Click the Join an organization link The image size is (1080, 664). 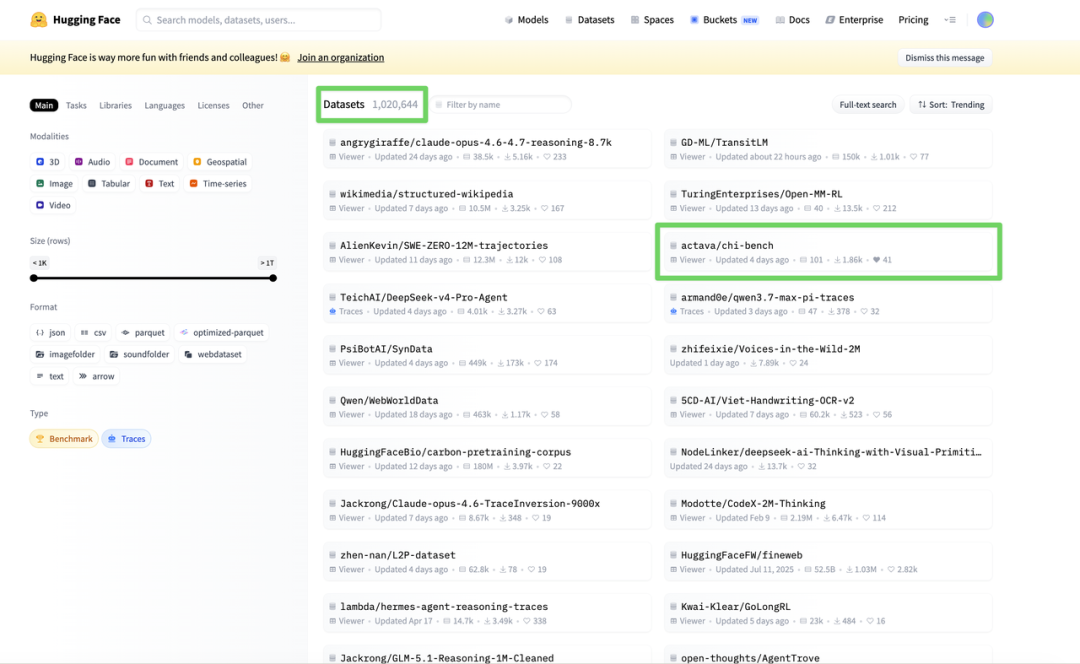[x=341, y=58]
